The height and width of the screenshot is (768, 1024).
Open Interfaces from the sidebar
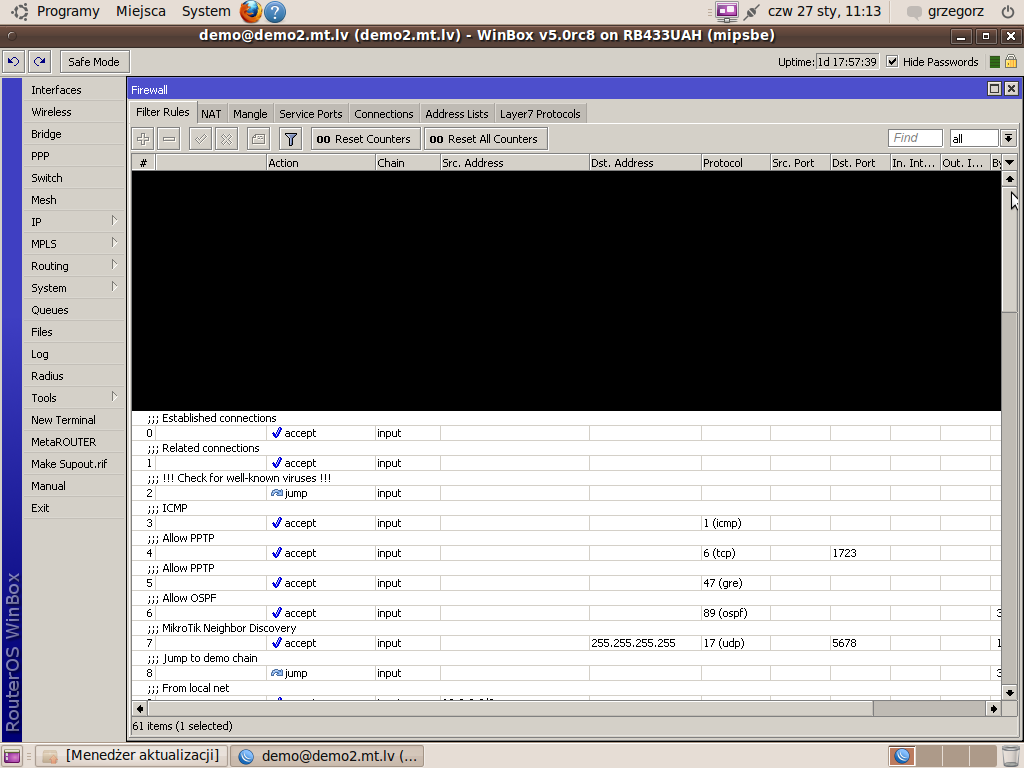[73, 89]
